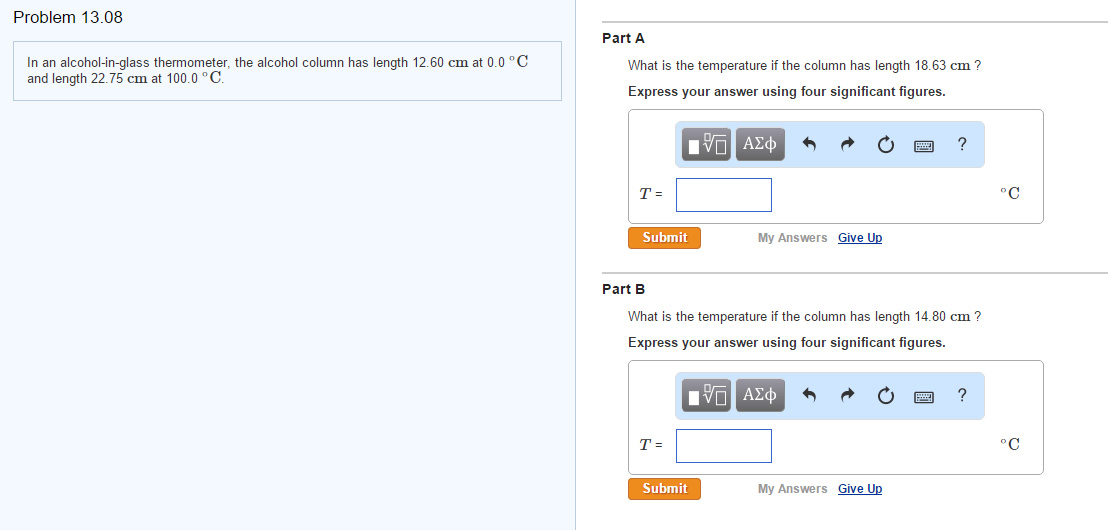Reset Part A answer with refresh icon
Screen dimensions: 1108x530
tap(885, 145)
